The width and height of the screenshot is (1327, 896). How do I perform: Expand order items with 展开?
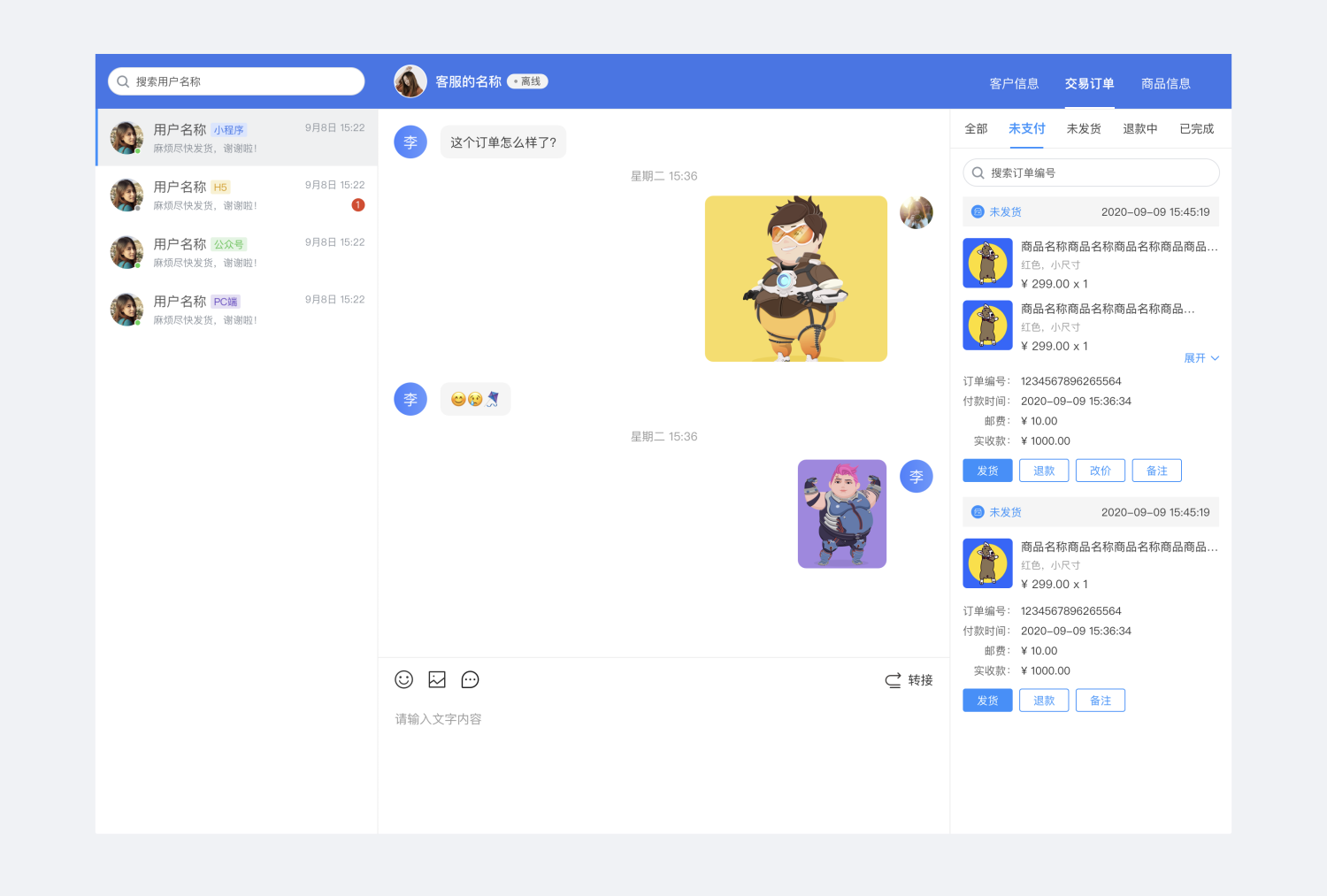[1201, 358]
